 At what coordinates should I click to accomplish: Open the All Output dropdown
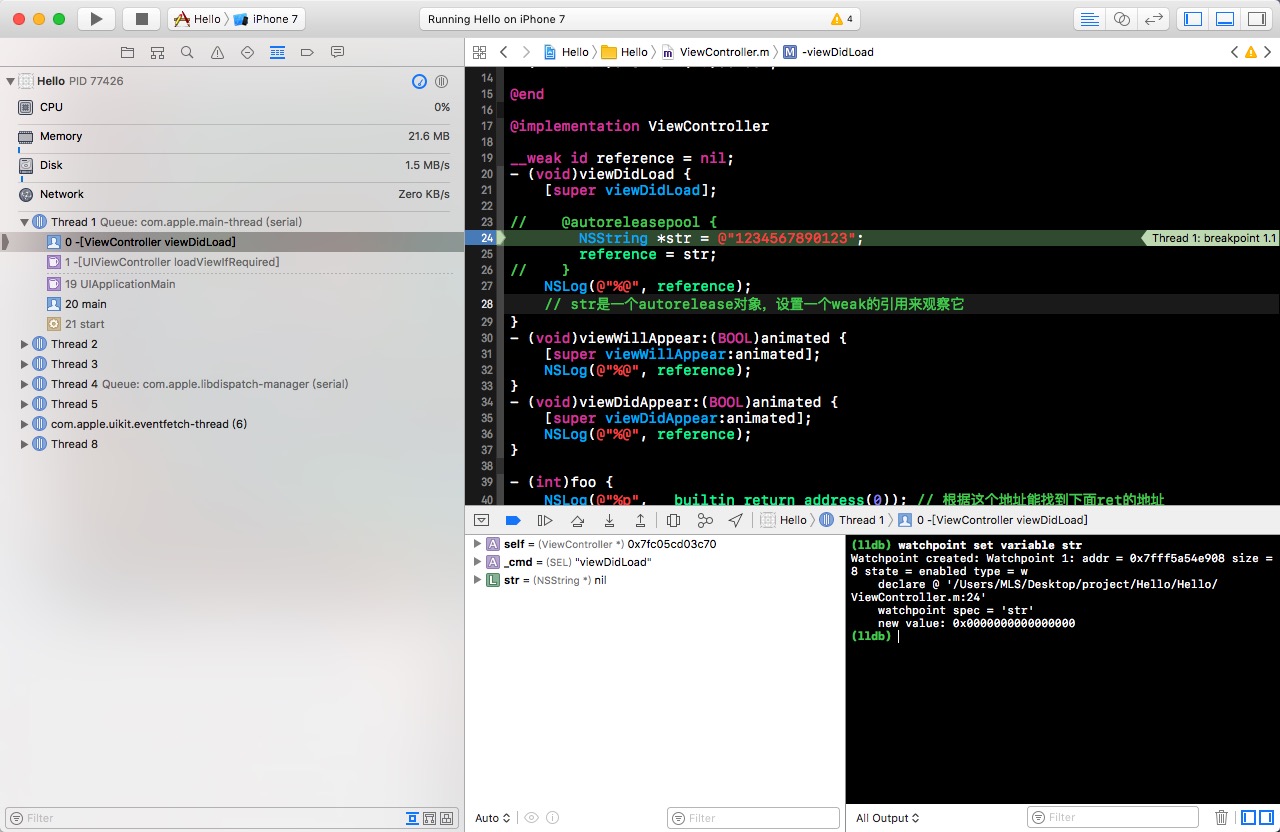tap(887, 818)
